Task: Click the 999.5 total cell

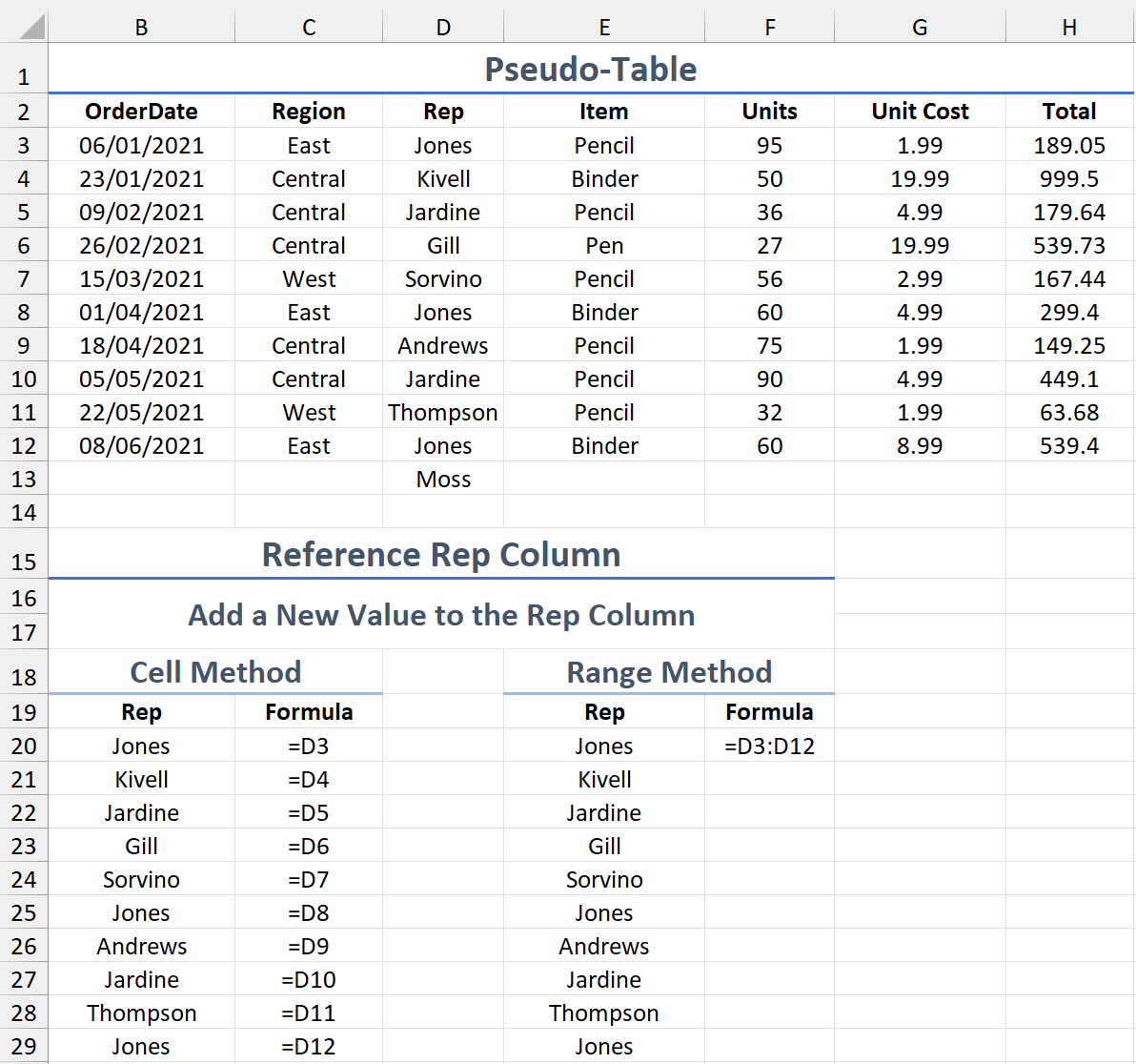Action: (x=1069, y=179)
